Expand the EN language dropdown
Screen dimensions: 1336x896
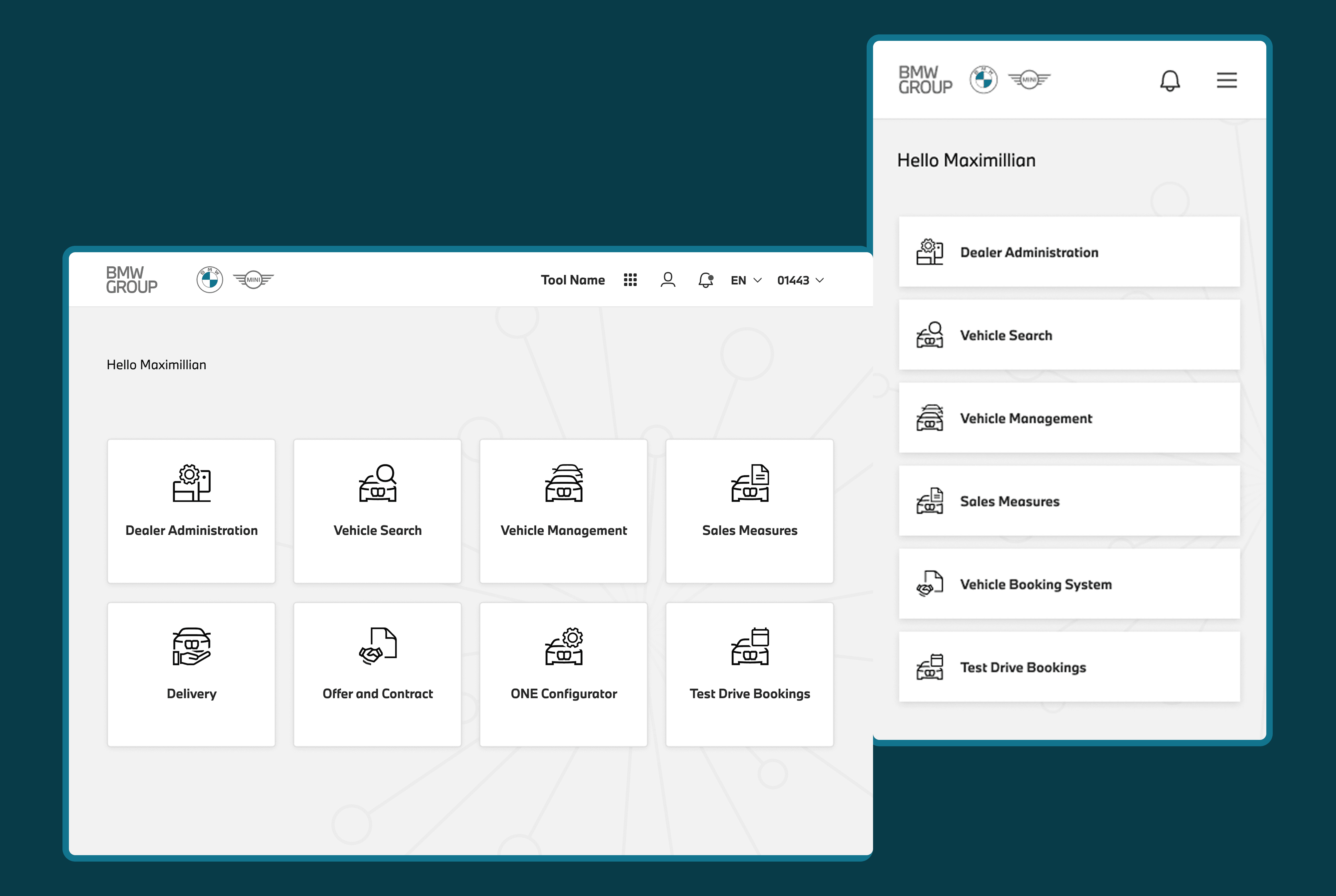click(746, 281)
